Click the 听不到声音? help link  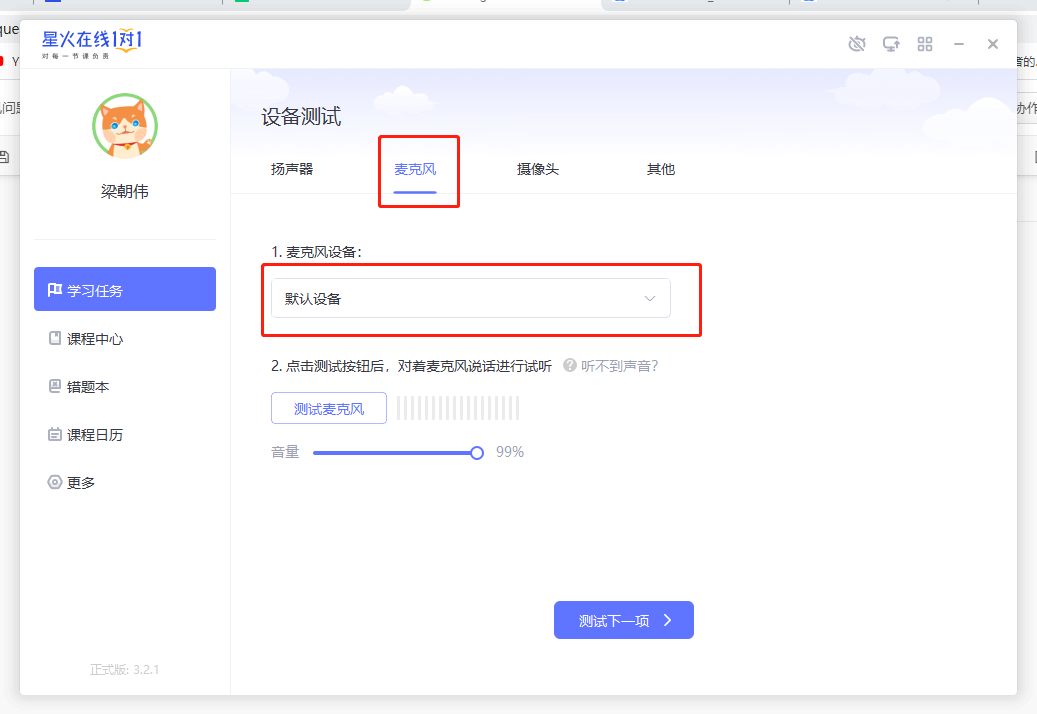point(620,366)
